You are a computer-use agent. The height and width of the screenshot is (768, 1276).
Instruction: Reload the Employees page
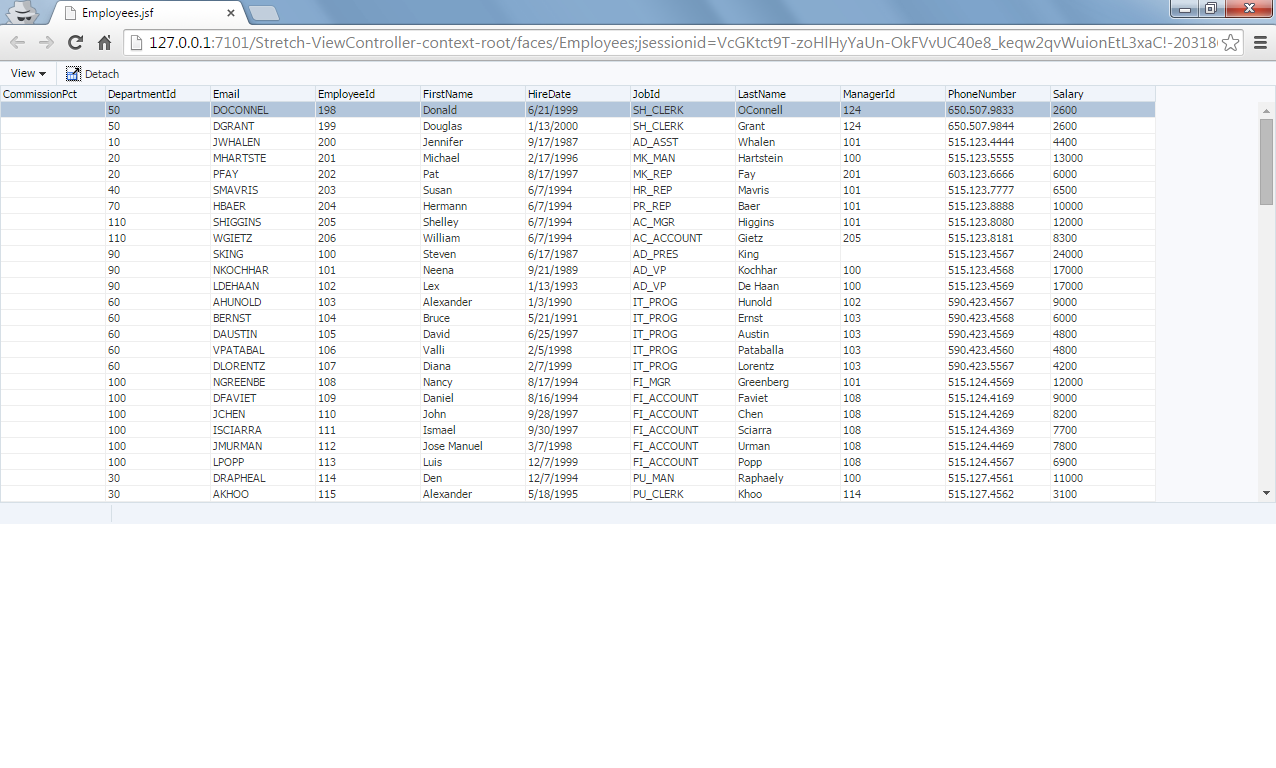pyautogui.click(x=75, y=42)
